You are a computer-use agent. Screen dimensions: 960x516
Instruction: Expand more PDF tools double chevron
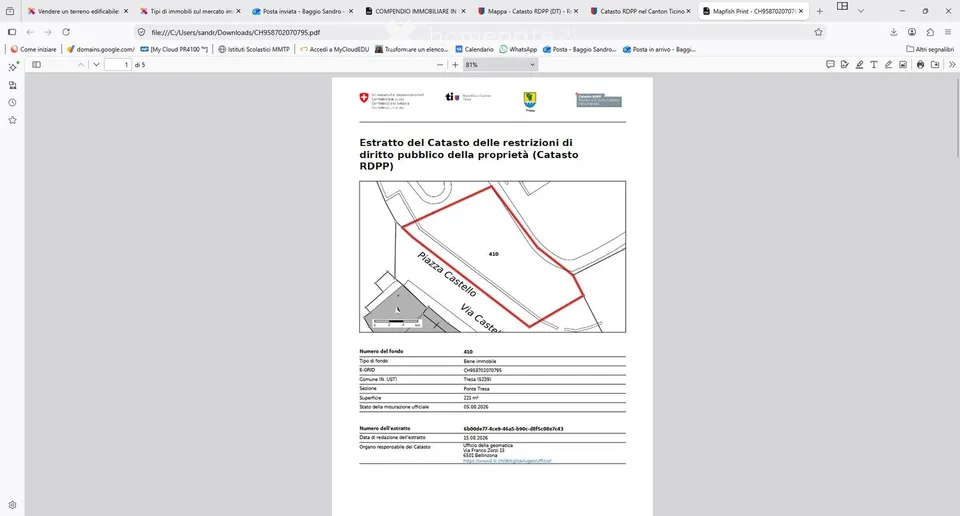click(x=952, y=64)
